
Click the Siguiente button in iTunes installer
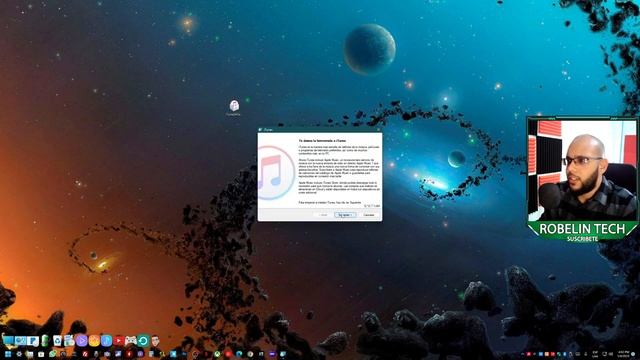point(345,215)
